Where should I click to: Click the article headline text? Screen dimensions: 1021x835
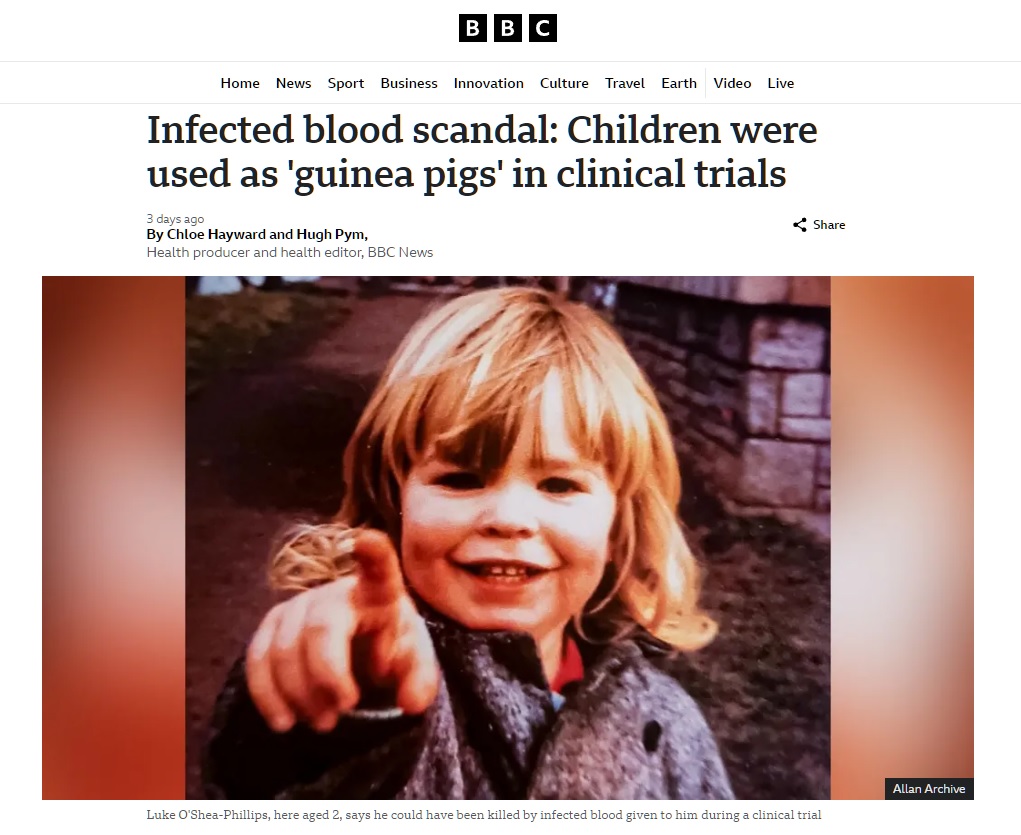tap(482, 152)
